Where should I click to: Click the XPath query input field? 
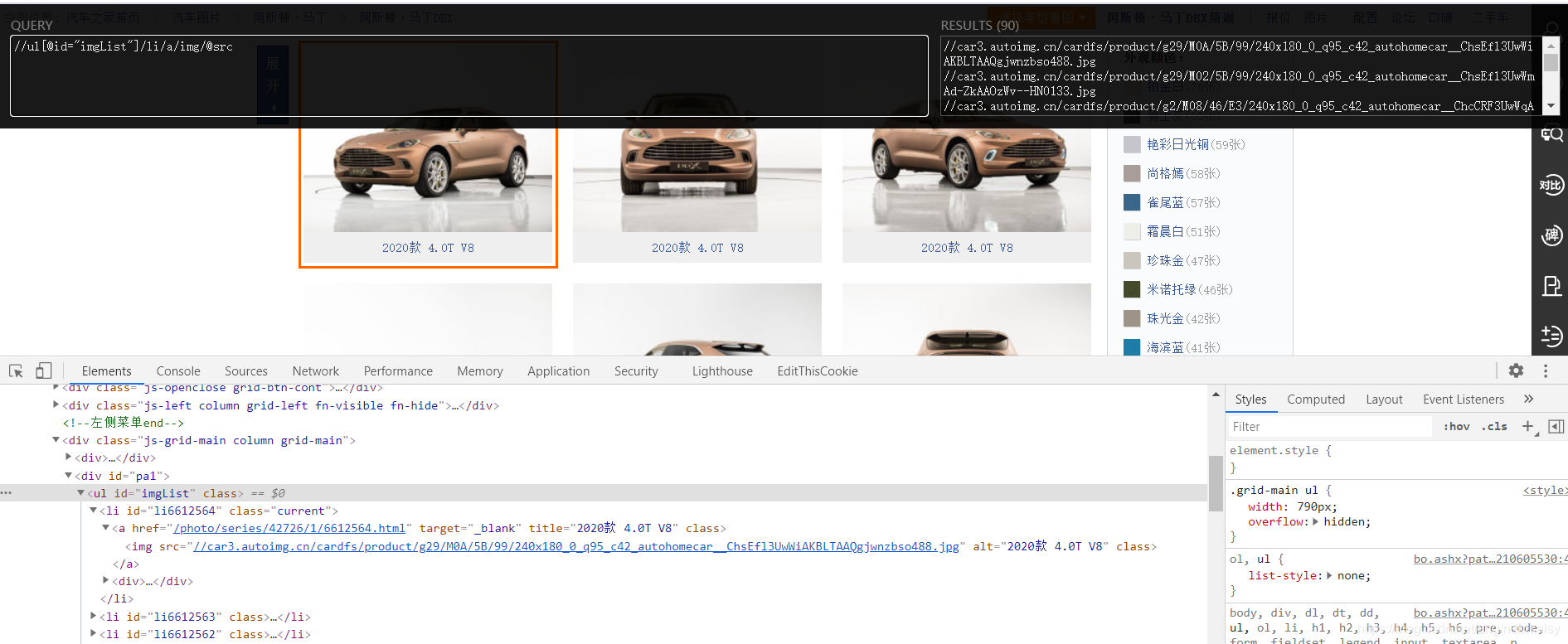coord(469,75)
